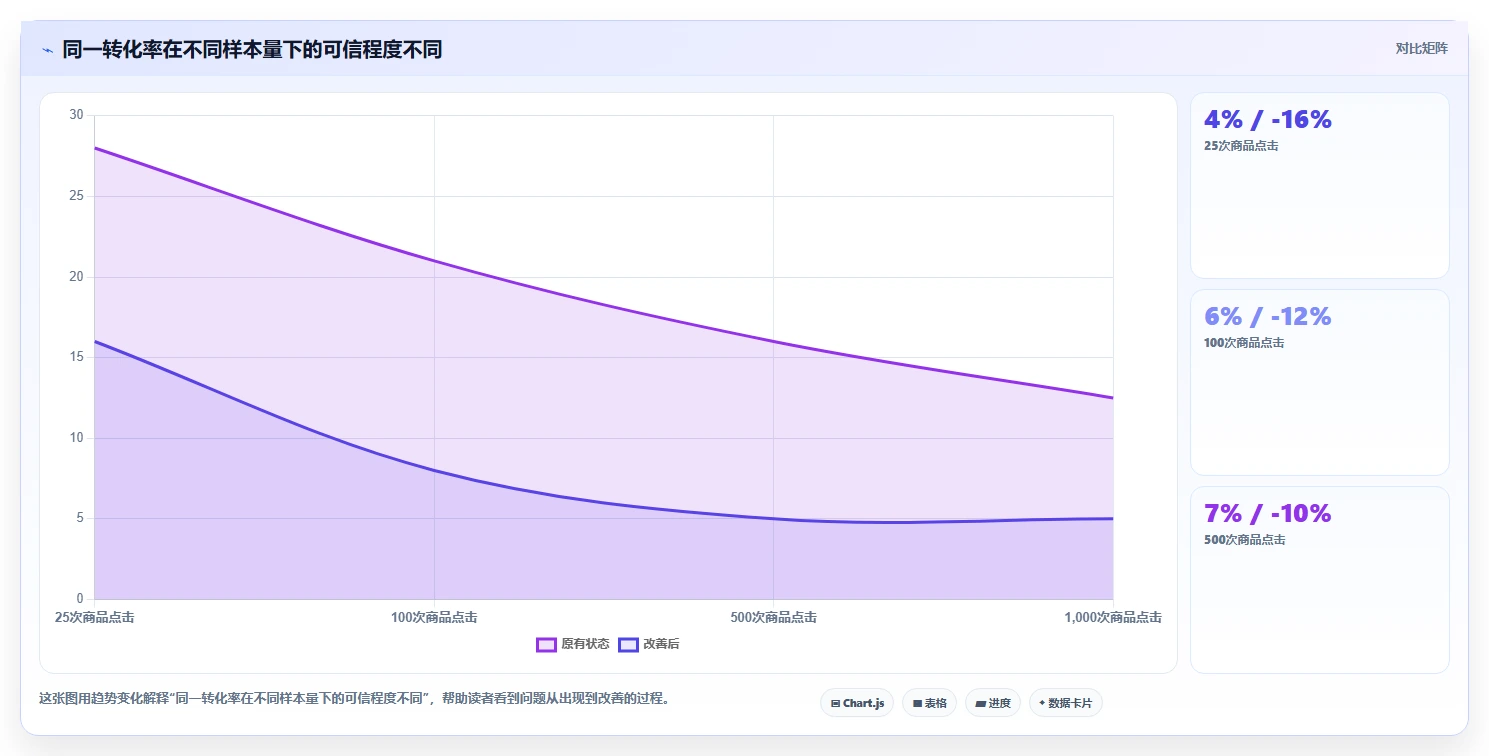
Task: Select the 表格 chip
Action: pyautogui.click(x=929, y=703)
